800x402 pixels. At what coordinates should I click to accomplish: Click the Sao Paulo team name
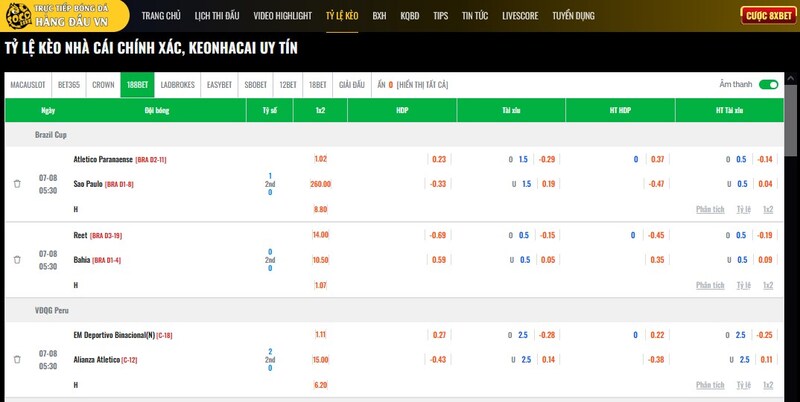click(x=88, y=184)
